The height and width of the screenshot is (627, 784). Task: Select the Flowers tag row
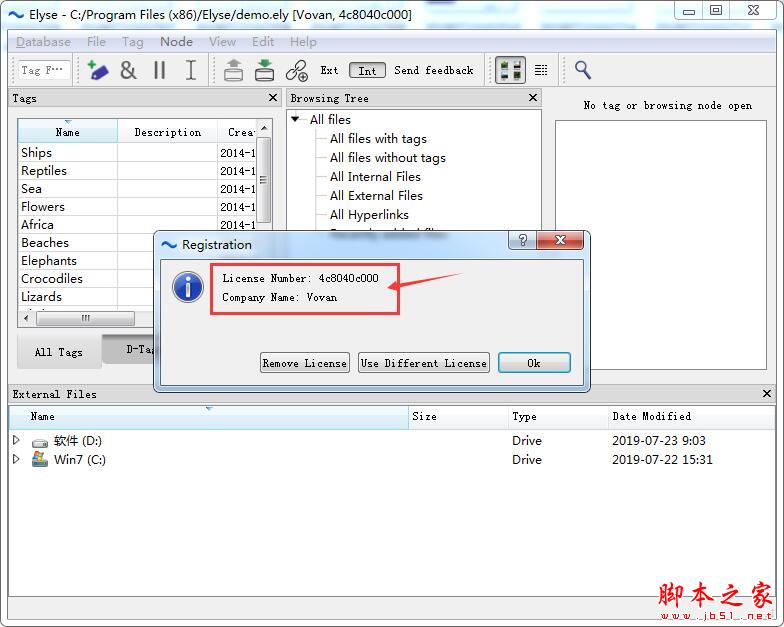pos(138,206)
